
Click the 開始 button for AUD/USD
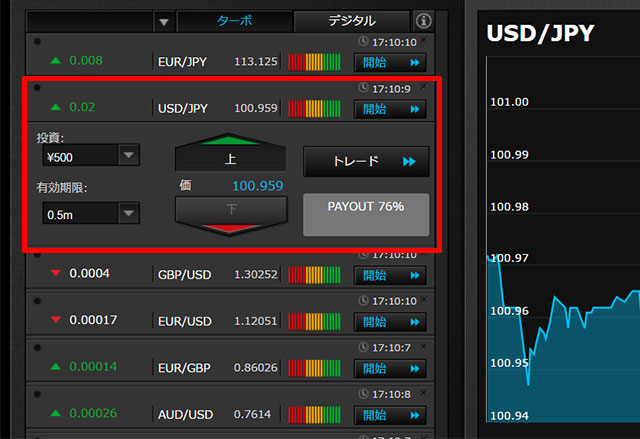(390, 415)
